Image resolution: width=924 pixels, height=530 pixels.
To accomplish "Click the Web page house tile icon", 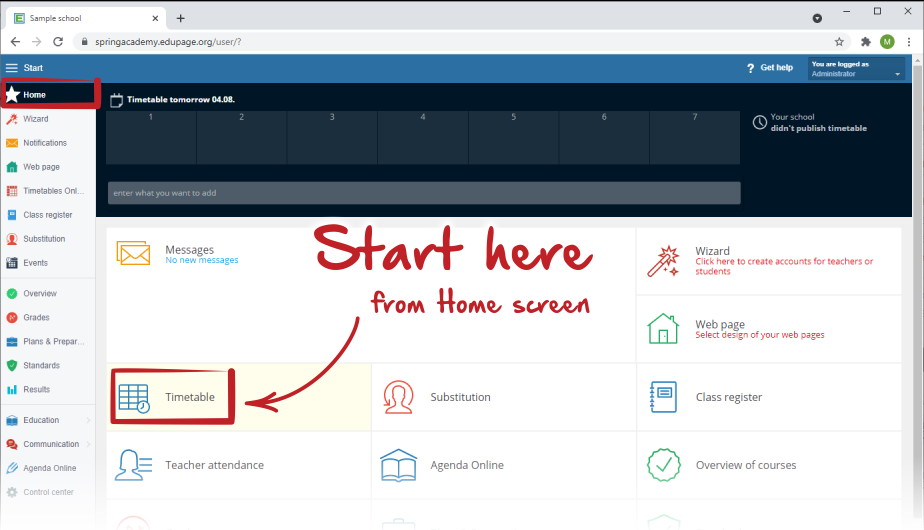I will (x=663, y=328).
